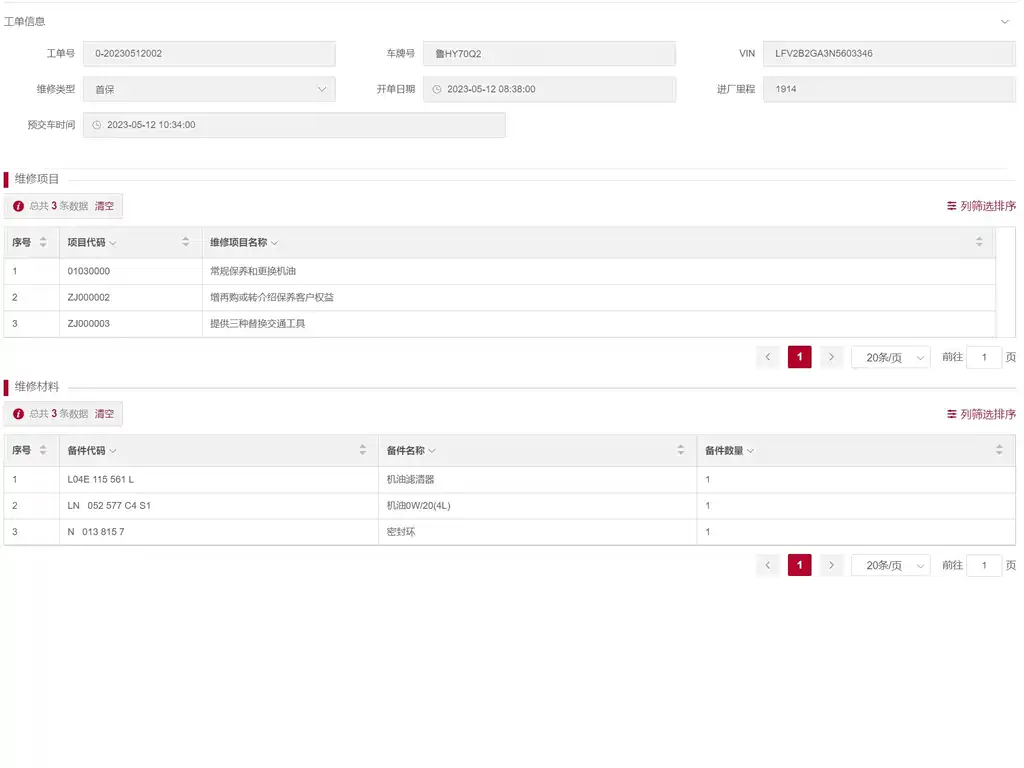The height and width of the screenshot is (768, 1024).
Task: Collapse the 工单信息 section chevron
Action: point(1004,22)
